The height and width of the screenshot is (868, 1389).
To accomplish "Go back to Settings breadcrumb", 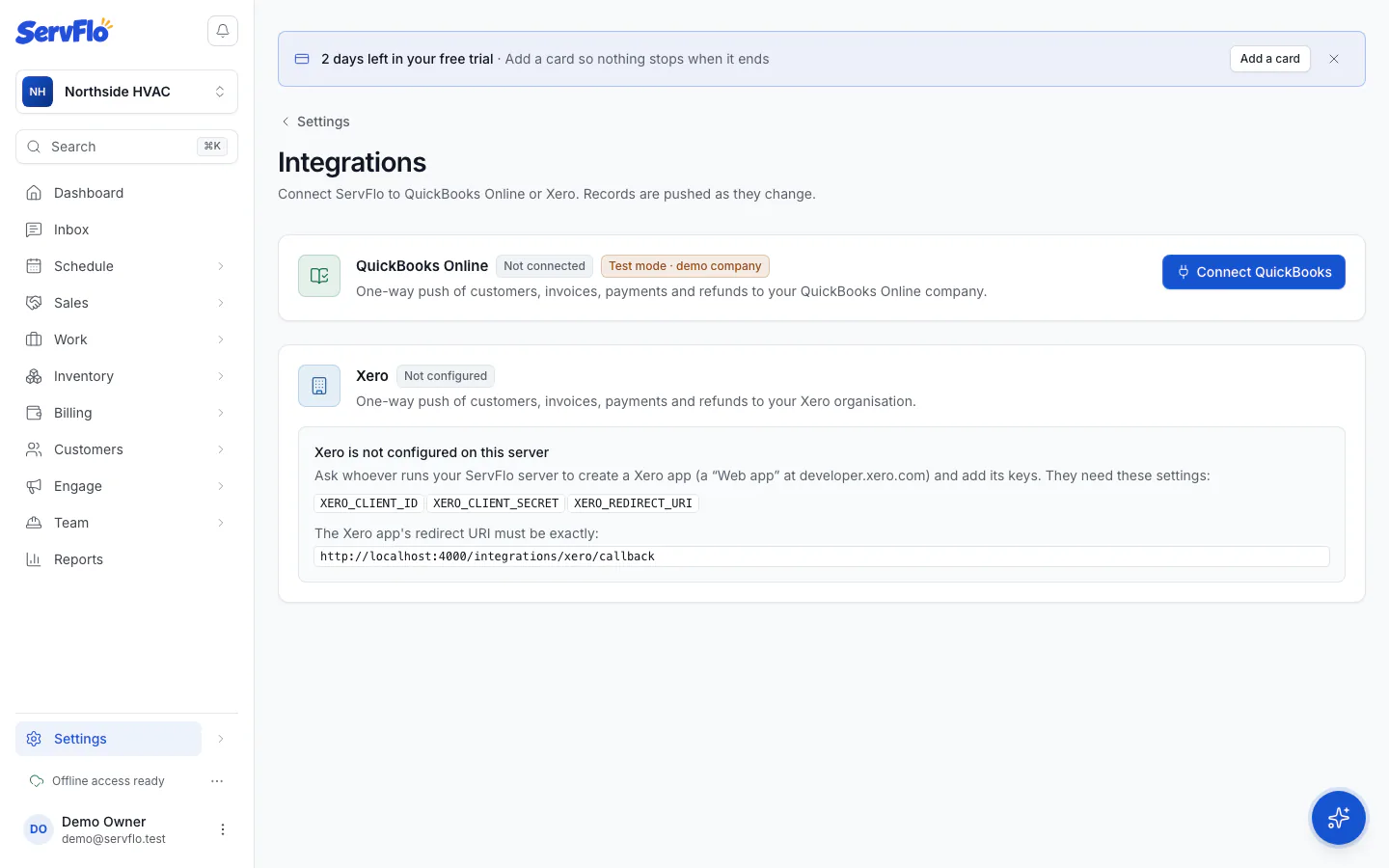I will [x=314, y=122].
